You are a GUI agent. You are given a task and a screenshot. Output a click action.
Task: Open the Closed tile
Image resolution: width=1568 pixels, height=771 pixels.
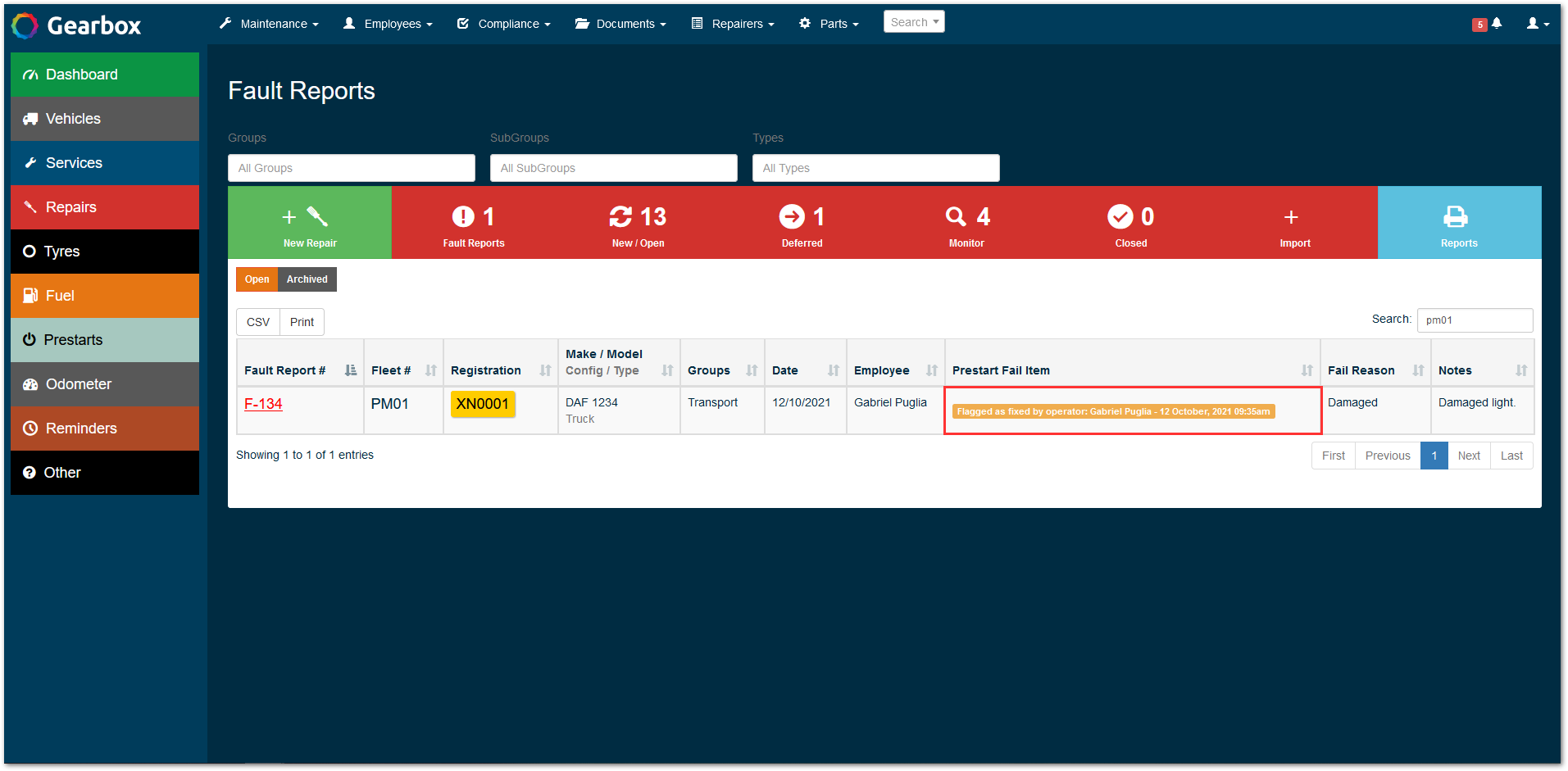(x=1131, y=223)
